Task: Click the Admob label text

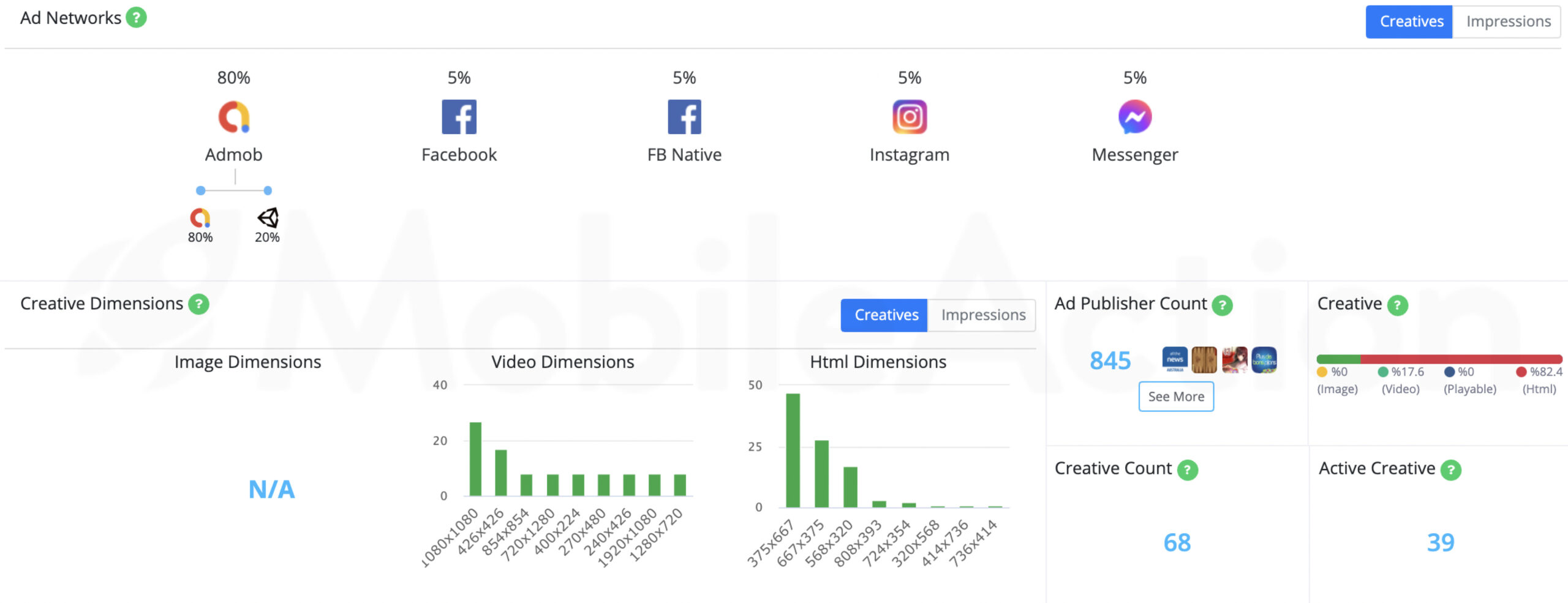Action: point(233,155)
